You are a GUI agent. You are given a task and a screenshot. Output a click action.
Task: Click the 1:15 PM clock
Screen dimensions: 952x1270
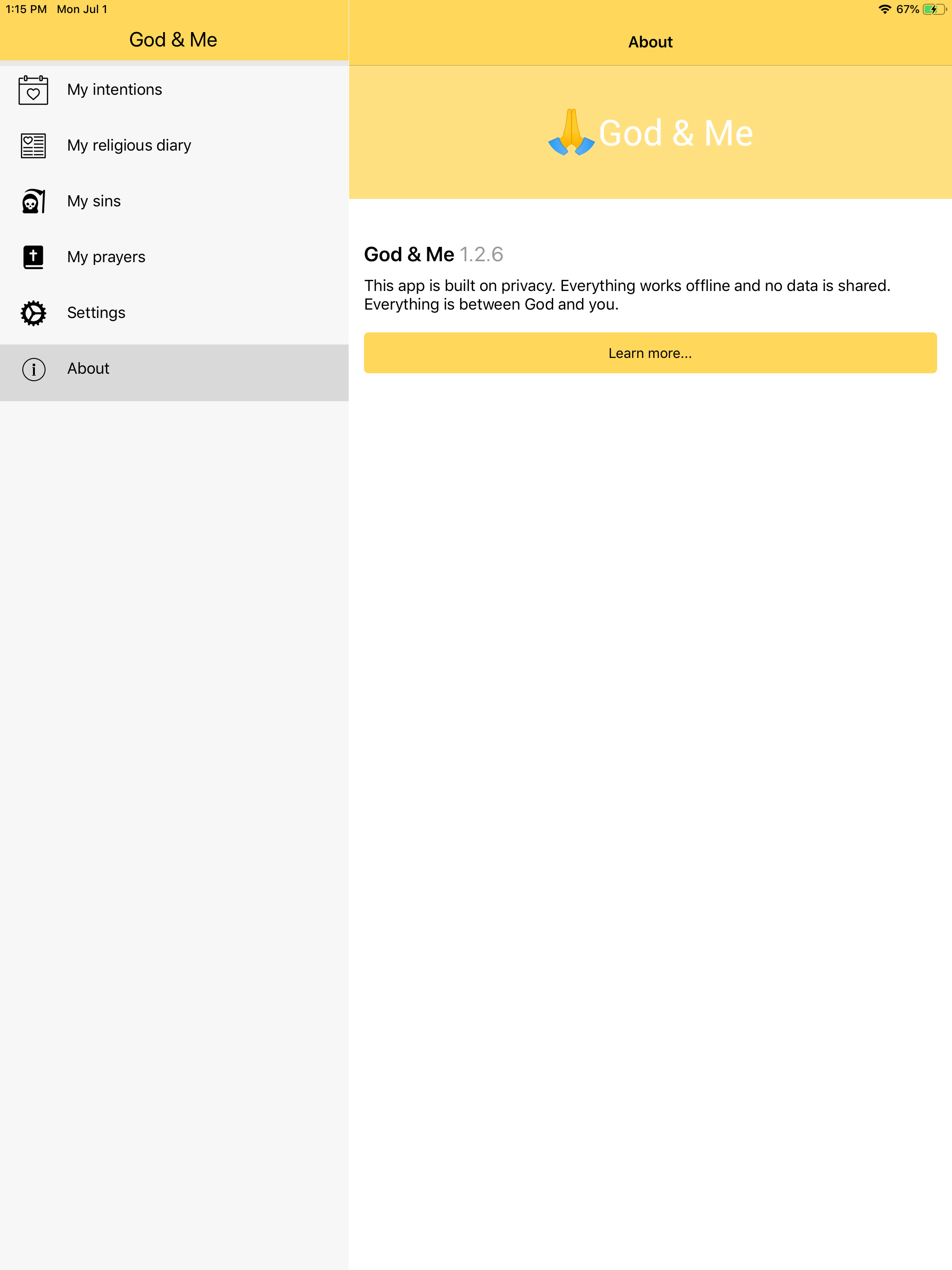click(26, 9)
